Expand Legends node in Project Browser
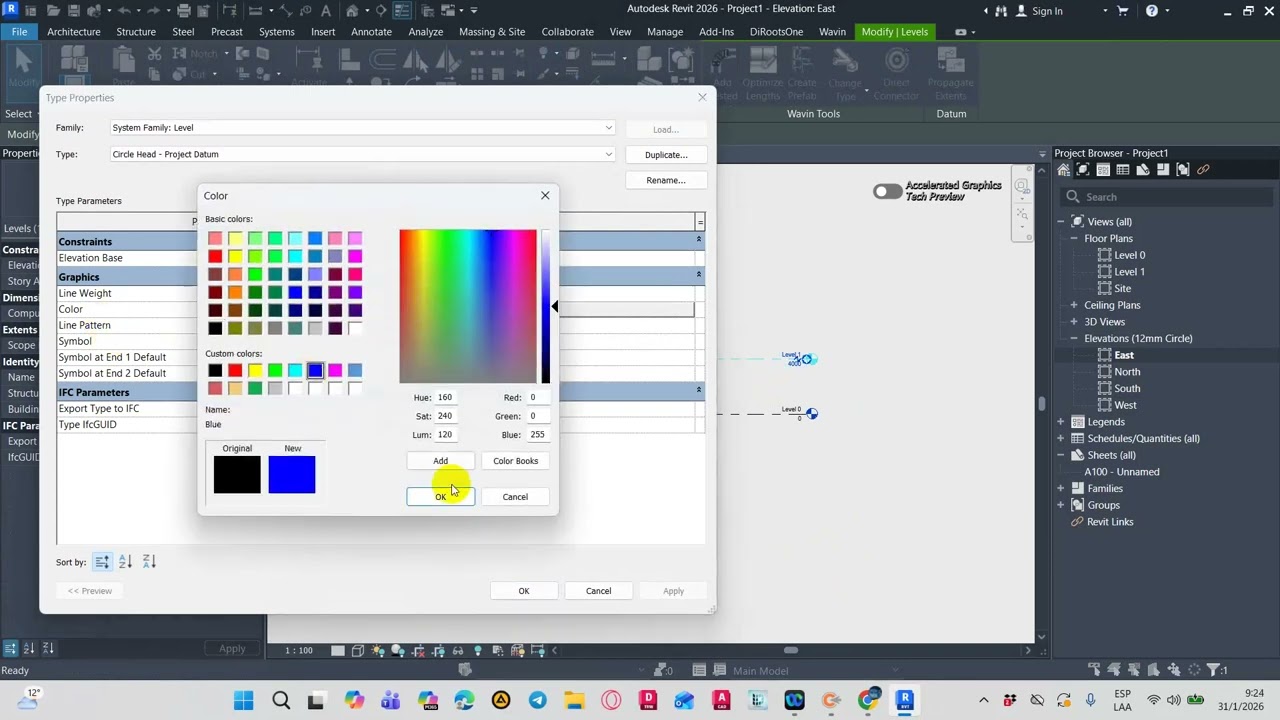 pyautogui.click(x=1061, y=422)
